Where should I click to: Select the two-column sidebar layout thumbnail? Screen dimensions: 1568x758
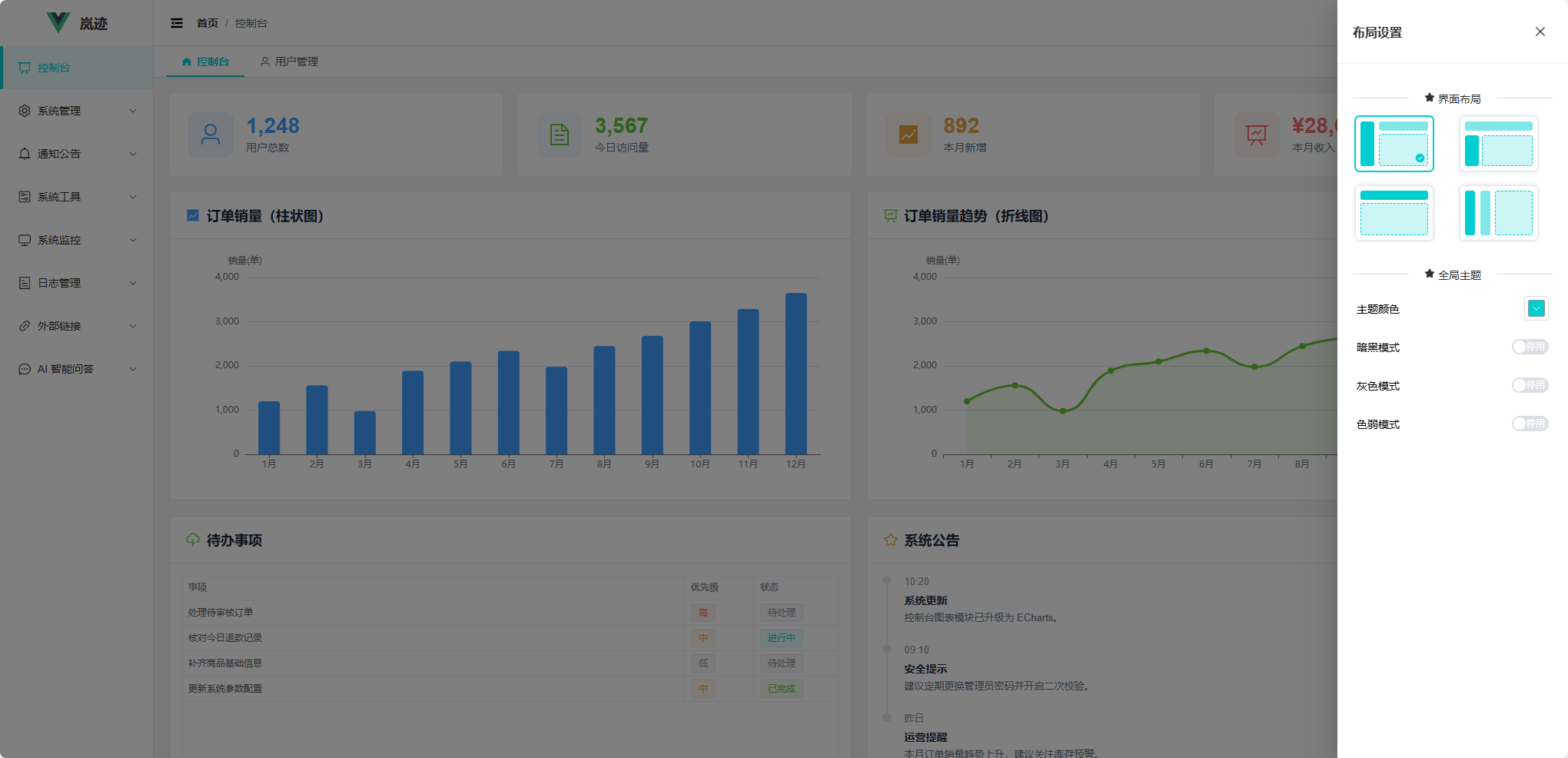[1498, 213]
